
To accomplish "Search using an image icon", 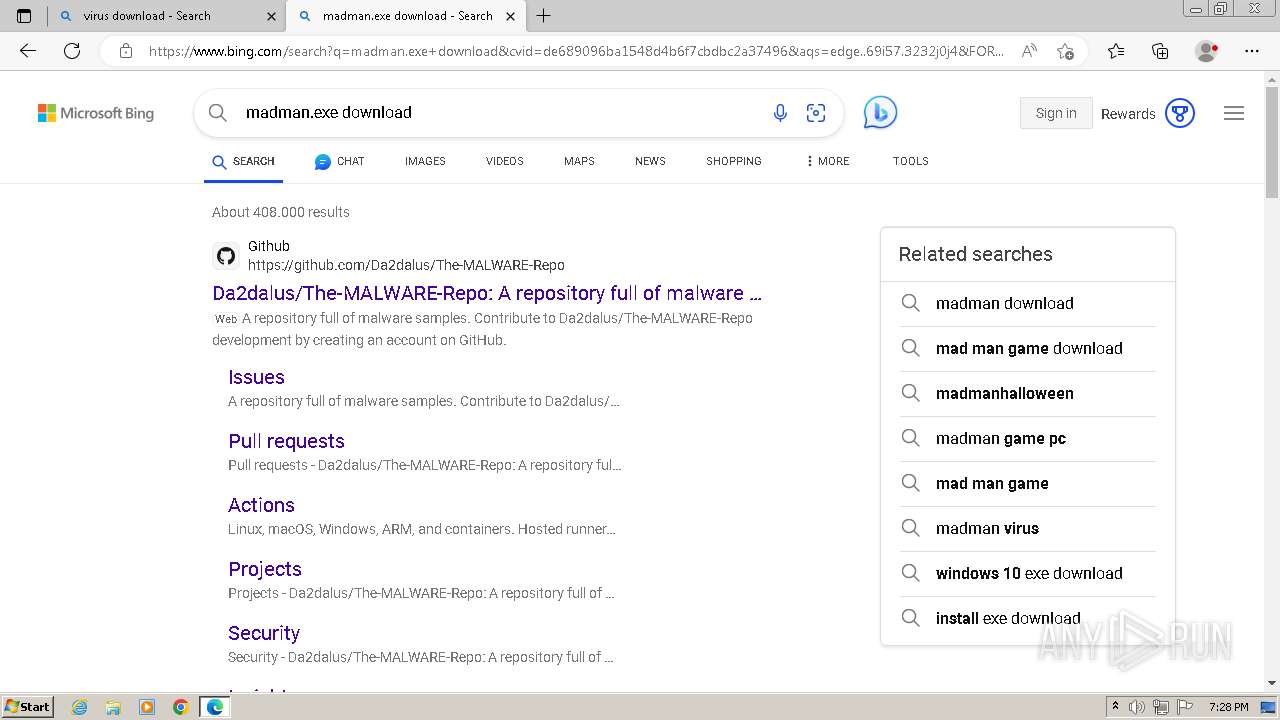I will (816, 113).
